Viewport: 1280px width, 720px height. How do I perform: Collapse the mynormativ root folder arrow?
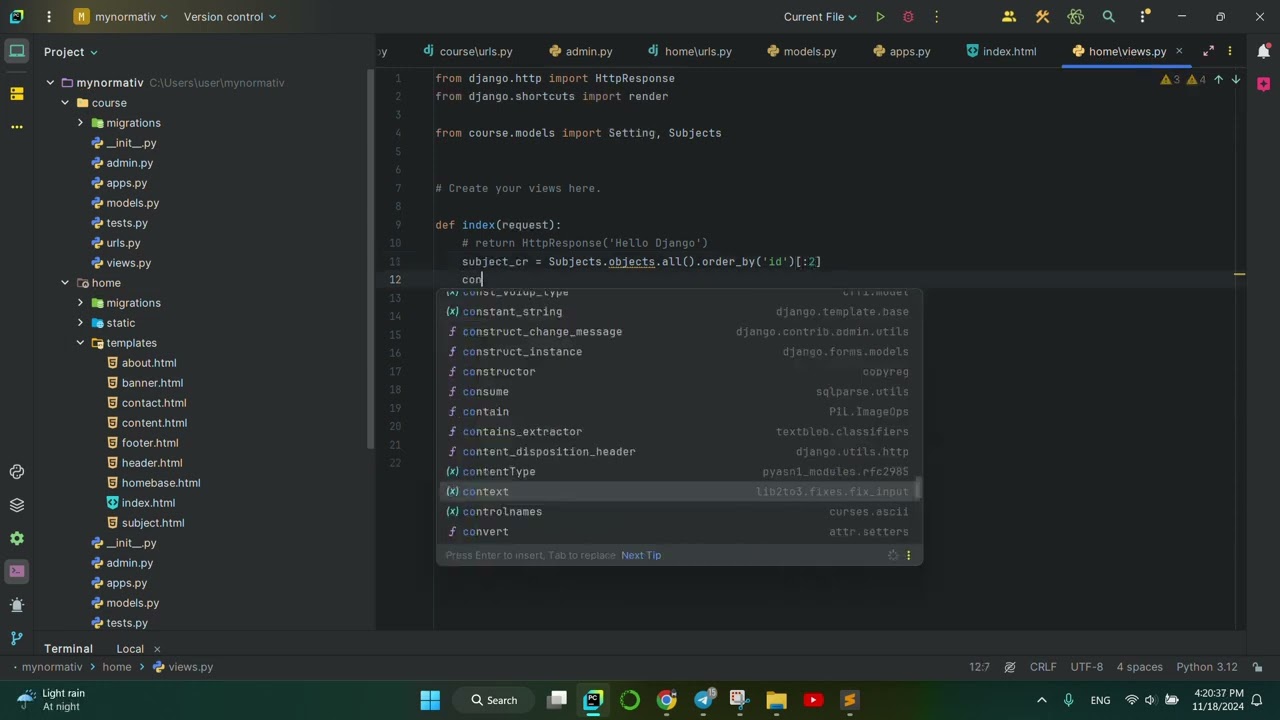[50, 83]
